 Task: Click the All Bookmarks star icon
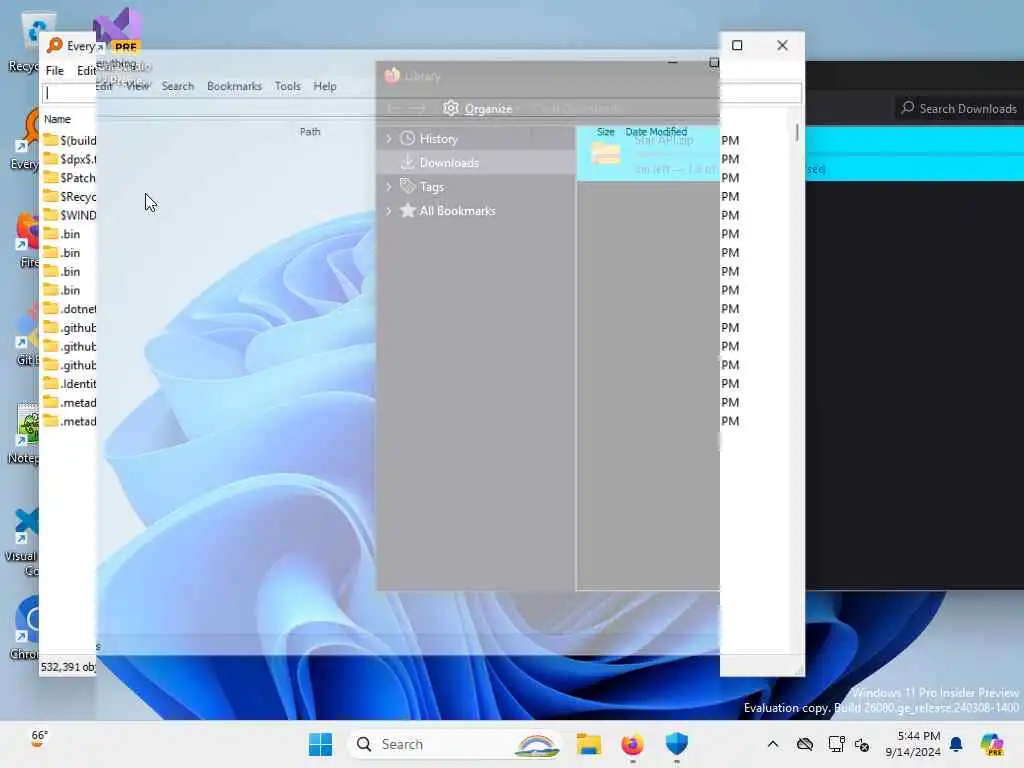click(x=408, y=210)
